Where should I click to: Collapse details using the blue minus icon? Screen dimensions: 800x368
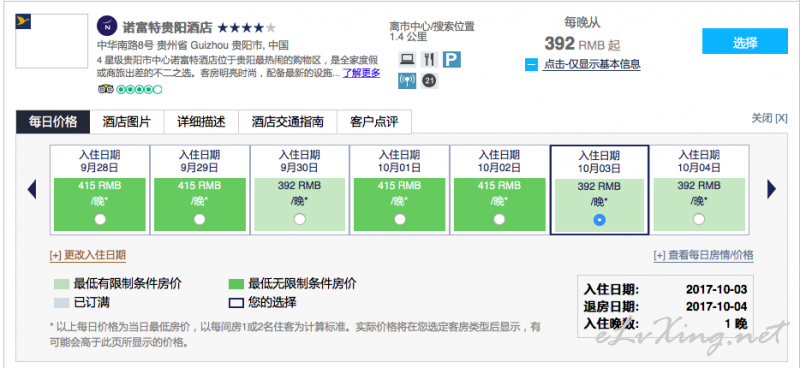[531, 65]
